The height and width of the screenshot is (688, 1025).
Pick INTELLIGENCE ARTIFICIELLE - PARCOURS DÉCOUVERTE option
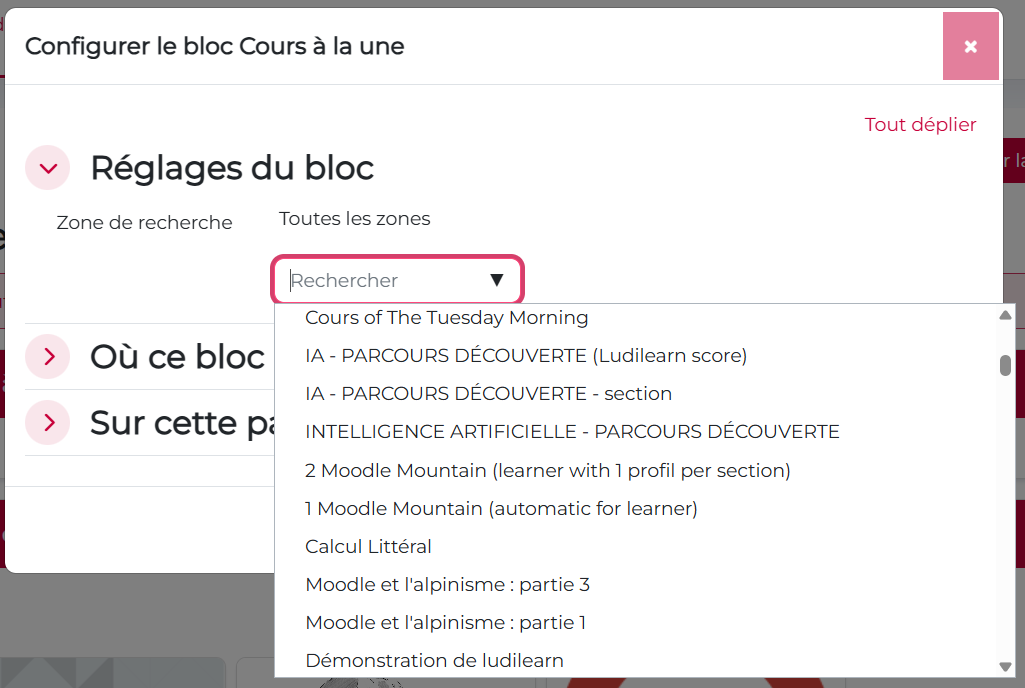[x=572, y=432]
